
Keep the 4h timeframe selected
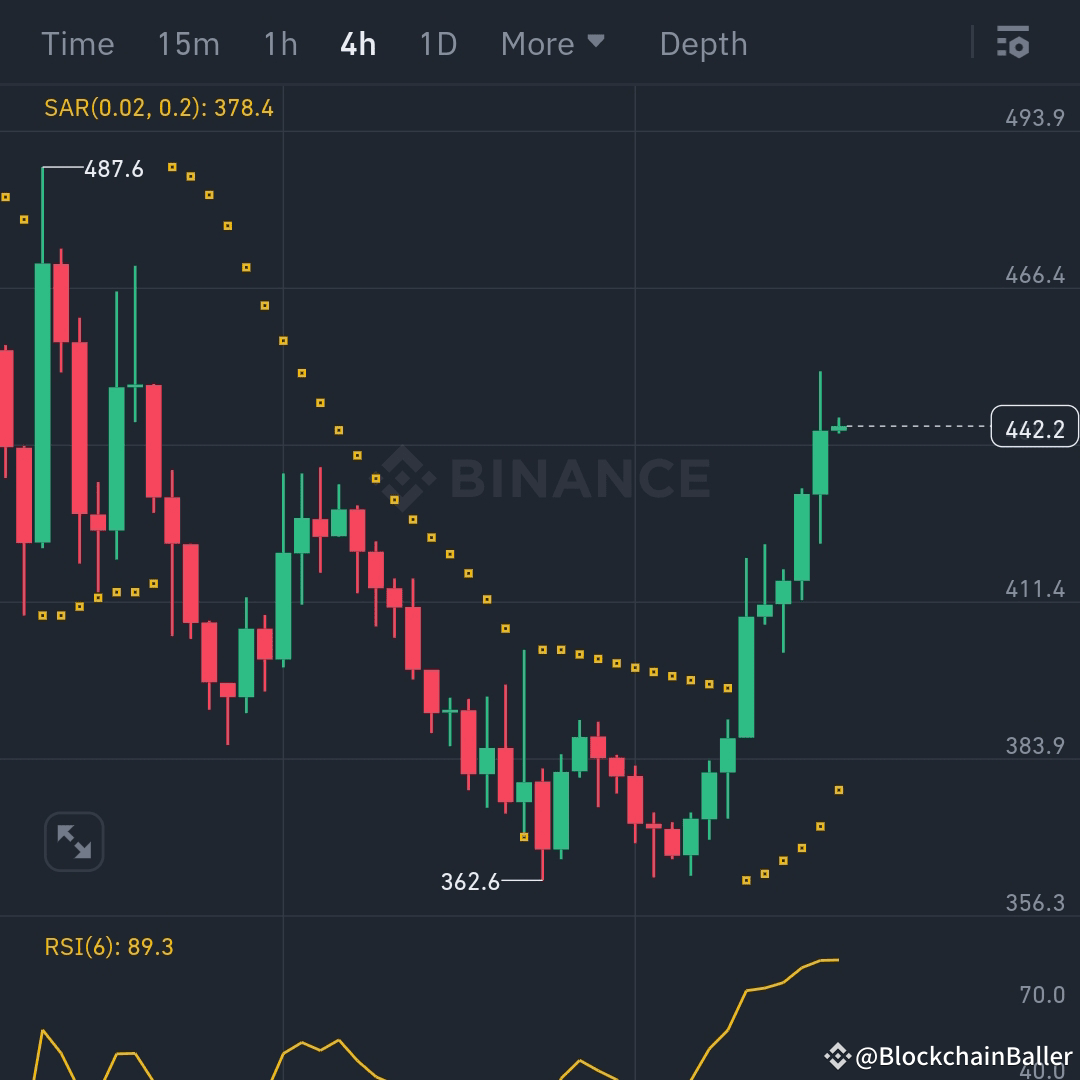[x=358, y=43]
